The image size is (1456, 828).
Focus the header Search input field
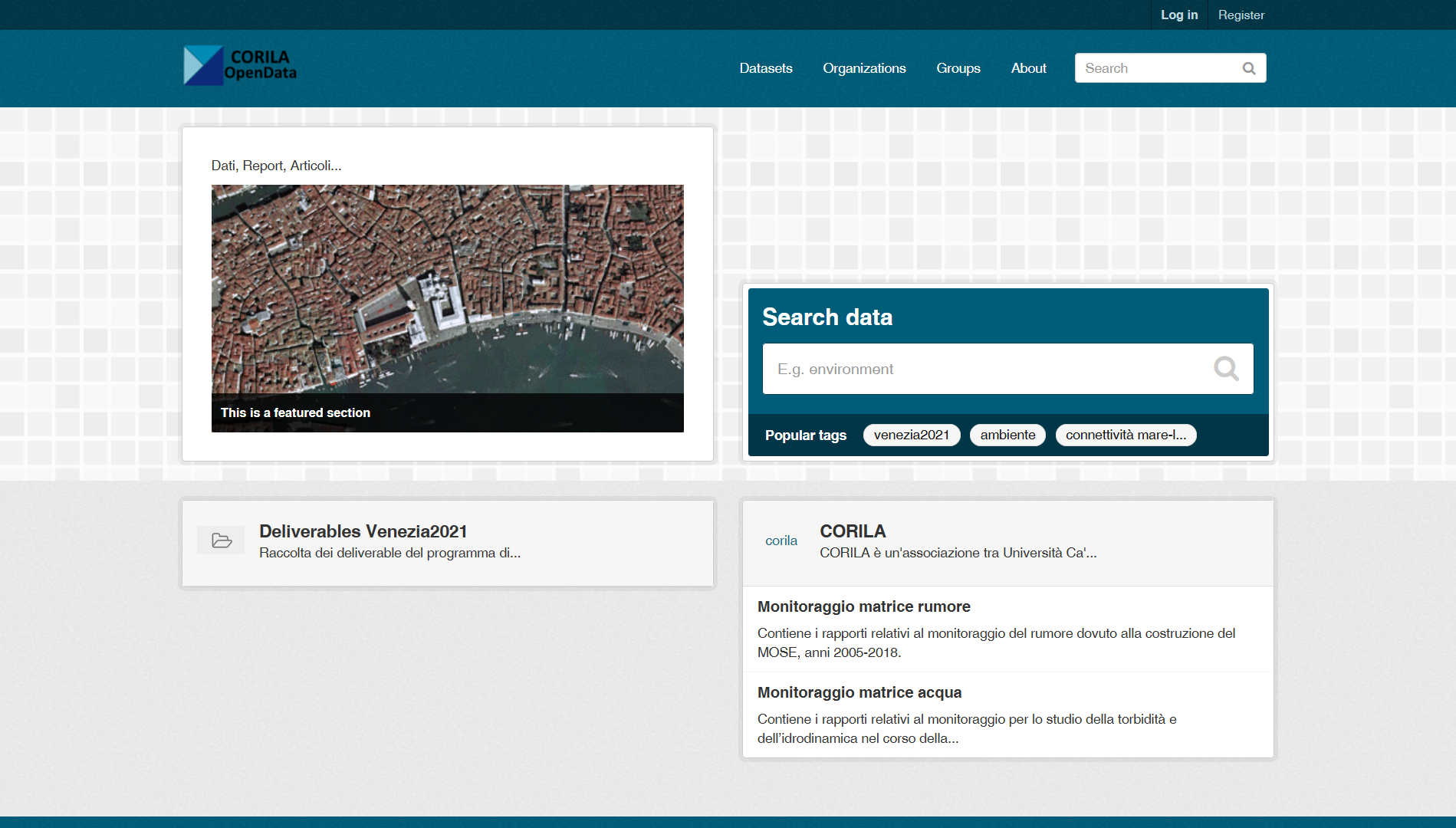click(x=1156, y=68)
